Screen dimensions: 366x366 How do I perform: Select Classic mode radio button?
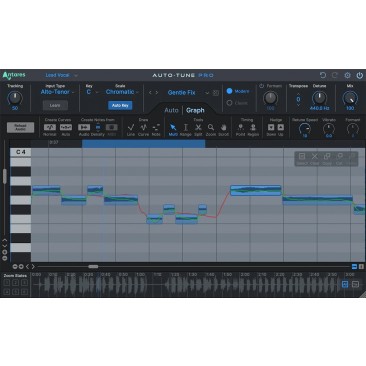pos(229,103)
